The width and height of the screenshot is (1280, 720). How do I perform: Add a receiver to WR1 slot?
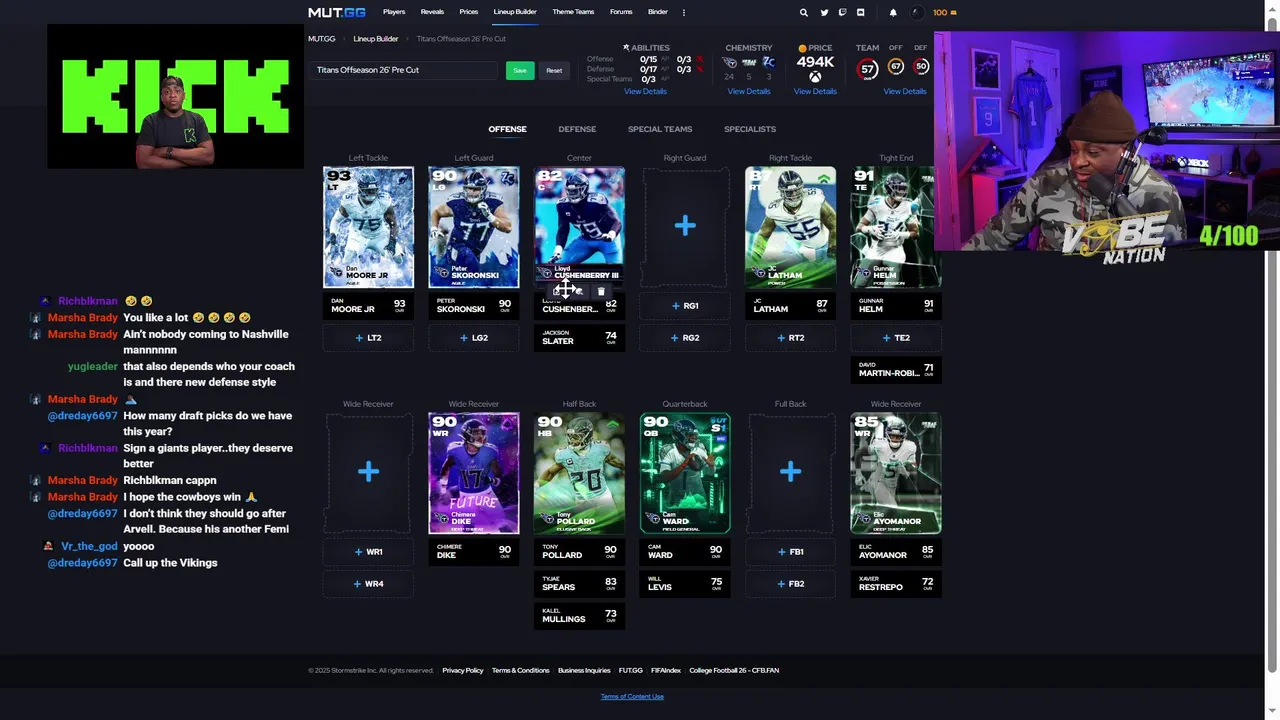[368, 552]
